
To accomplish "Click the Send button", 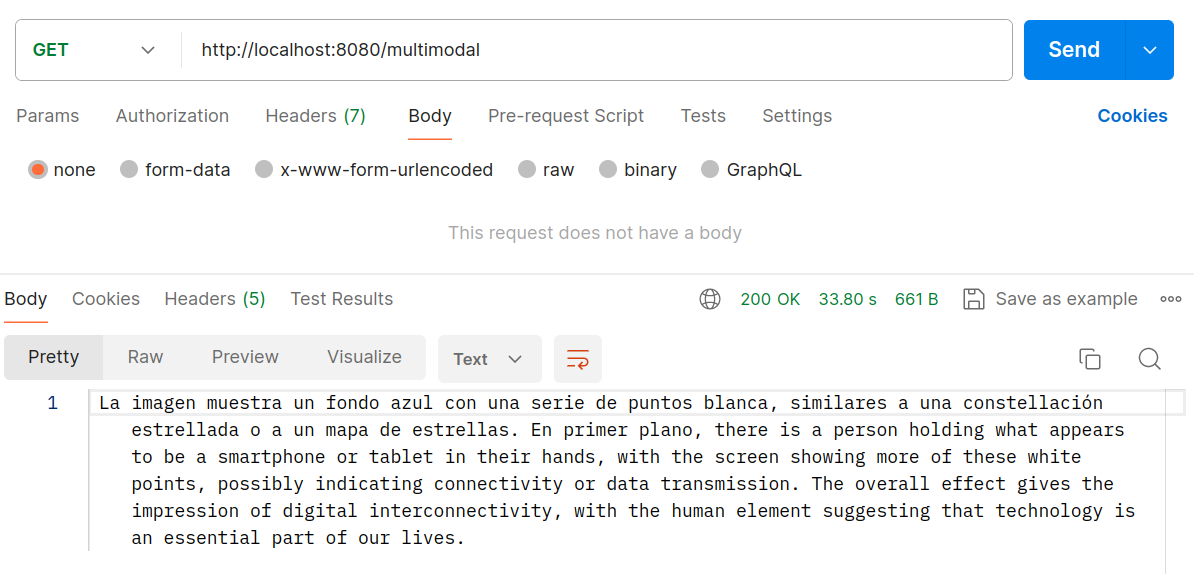I will pyautogui.click(x=1074, y=50).
